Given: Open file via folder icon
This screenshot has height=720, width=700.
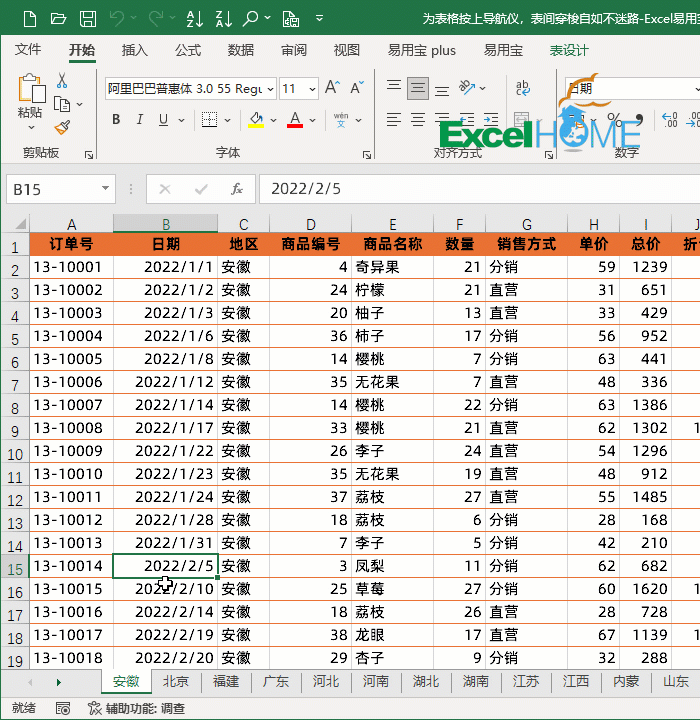Looking at the screenshot, I should 58,19.
